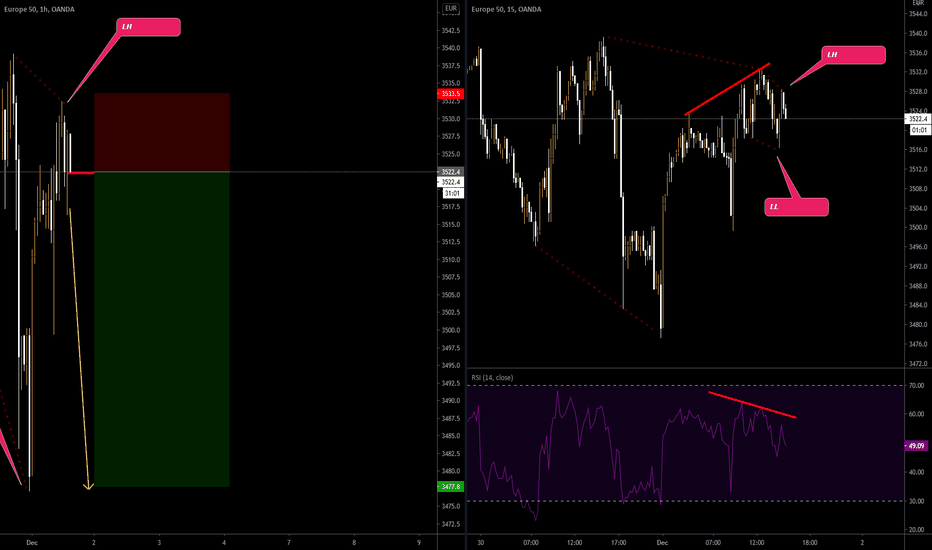Click the 20.00 level on the RSI scale

pyautogui.click(x=916, y=529)
